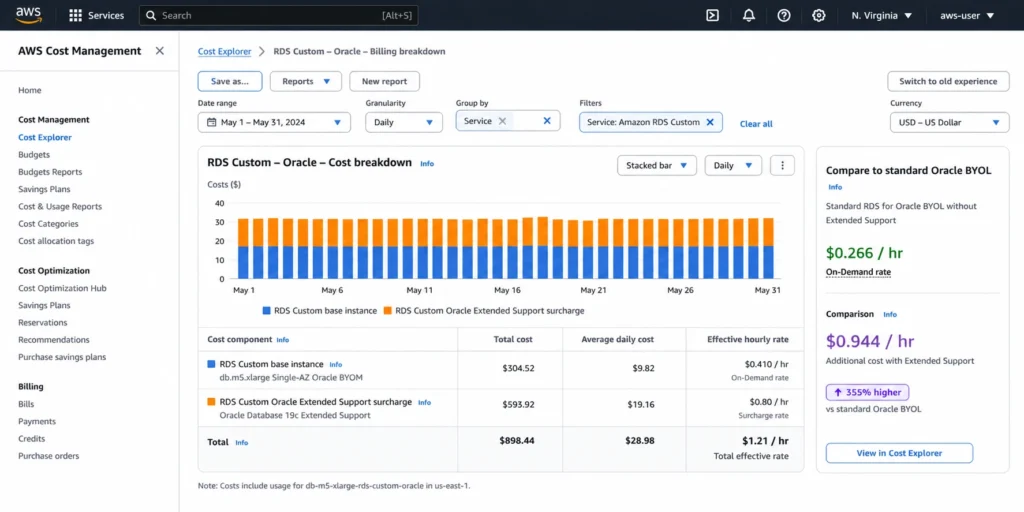Open Recommendations in the sidebar
This screenshot has height=512, width=1024.
[x=54, y=340]
